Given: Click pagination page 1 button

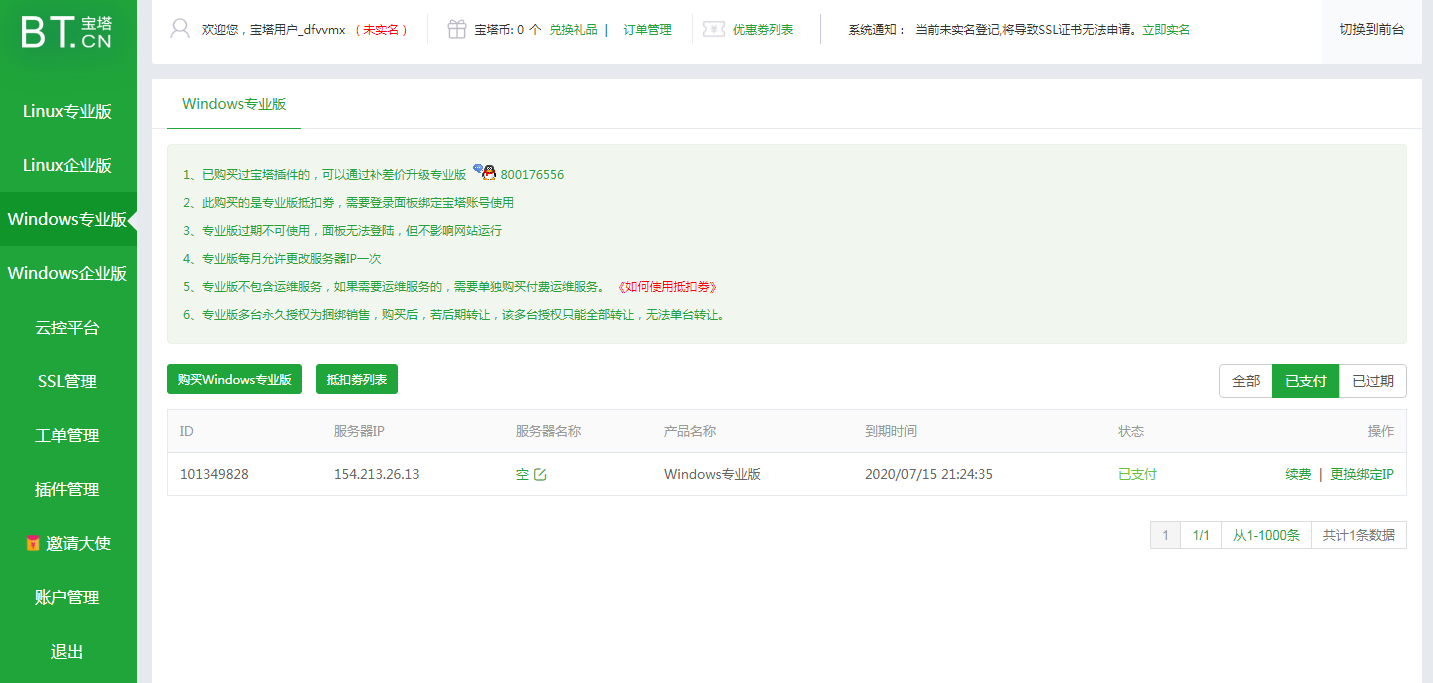Looking at the screenshot, I should (1165, 535).
